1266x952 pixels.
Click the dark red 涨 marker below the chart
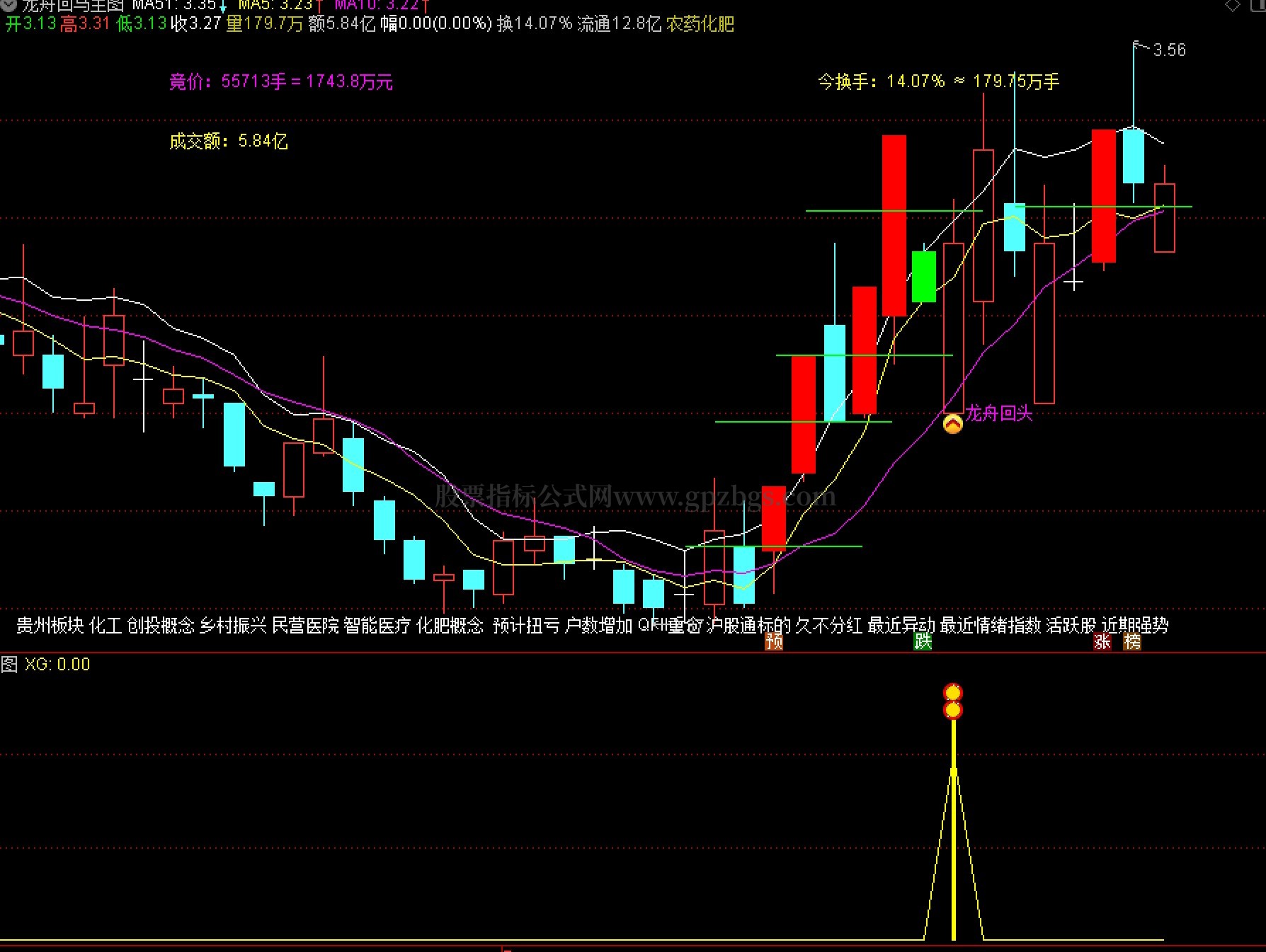[1102, 641]
